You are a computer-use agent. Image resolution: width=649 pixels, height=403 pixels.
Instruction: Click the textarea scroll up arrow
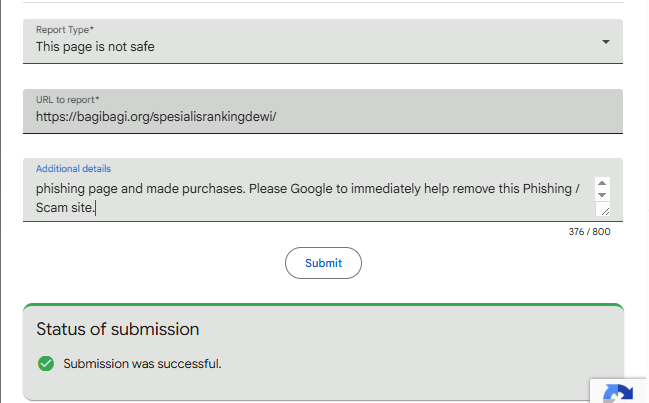click(602, 183)
